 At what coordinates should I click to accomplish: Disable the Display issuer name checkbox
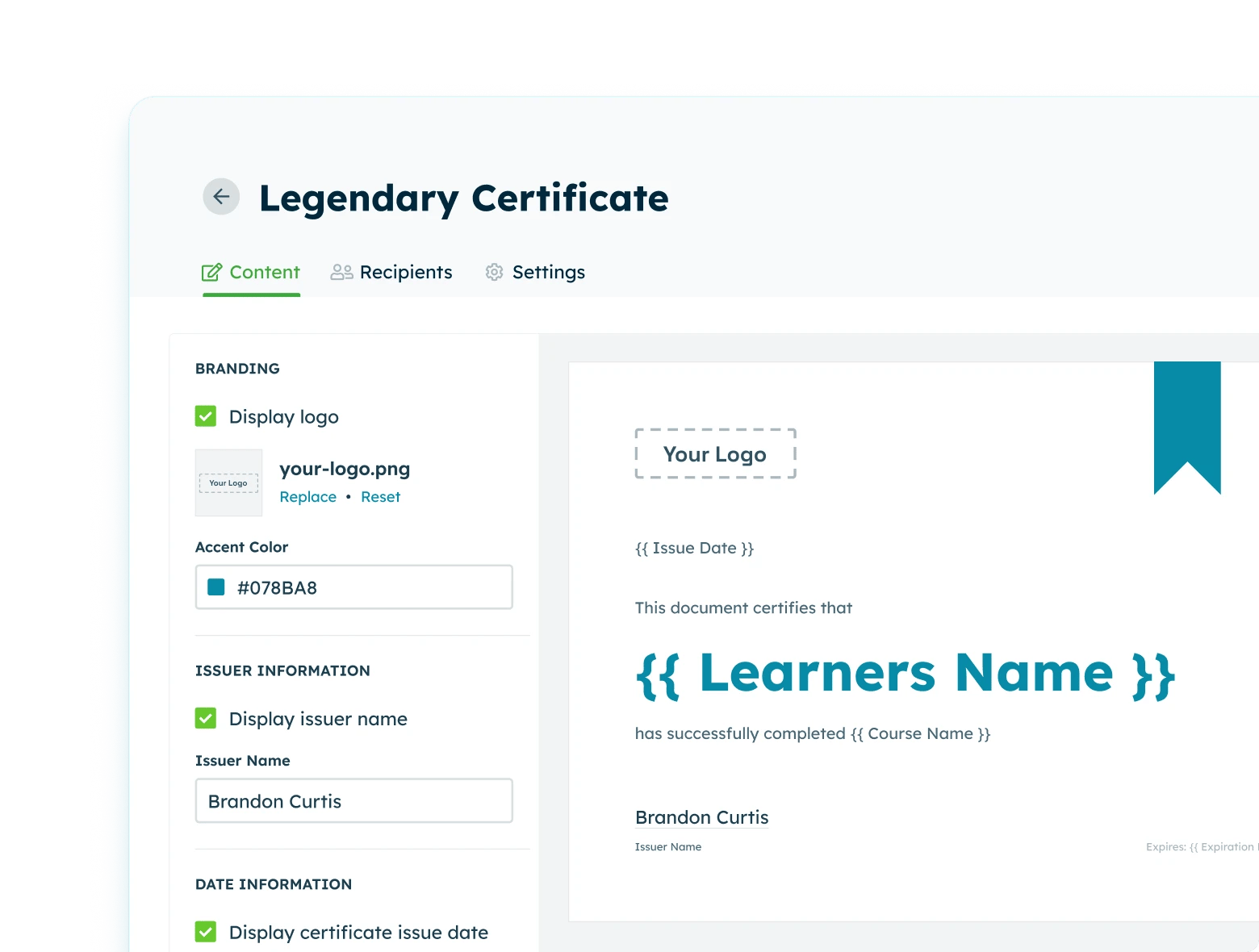[x=206, y=719]
